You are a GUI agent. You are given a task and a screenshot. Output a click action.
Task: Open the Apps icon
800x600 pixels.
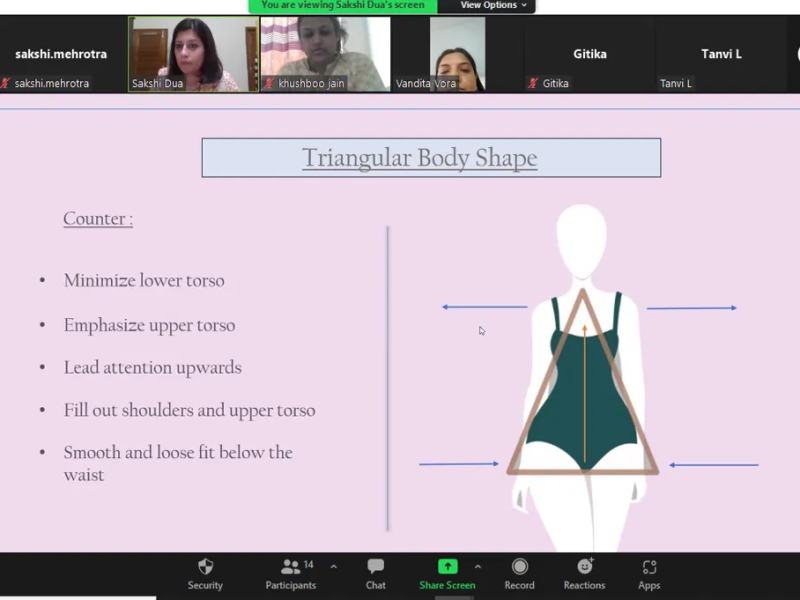tap(649, 567)
